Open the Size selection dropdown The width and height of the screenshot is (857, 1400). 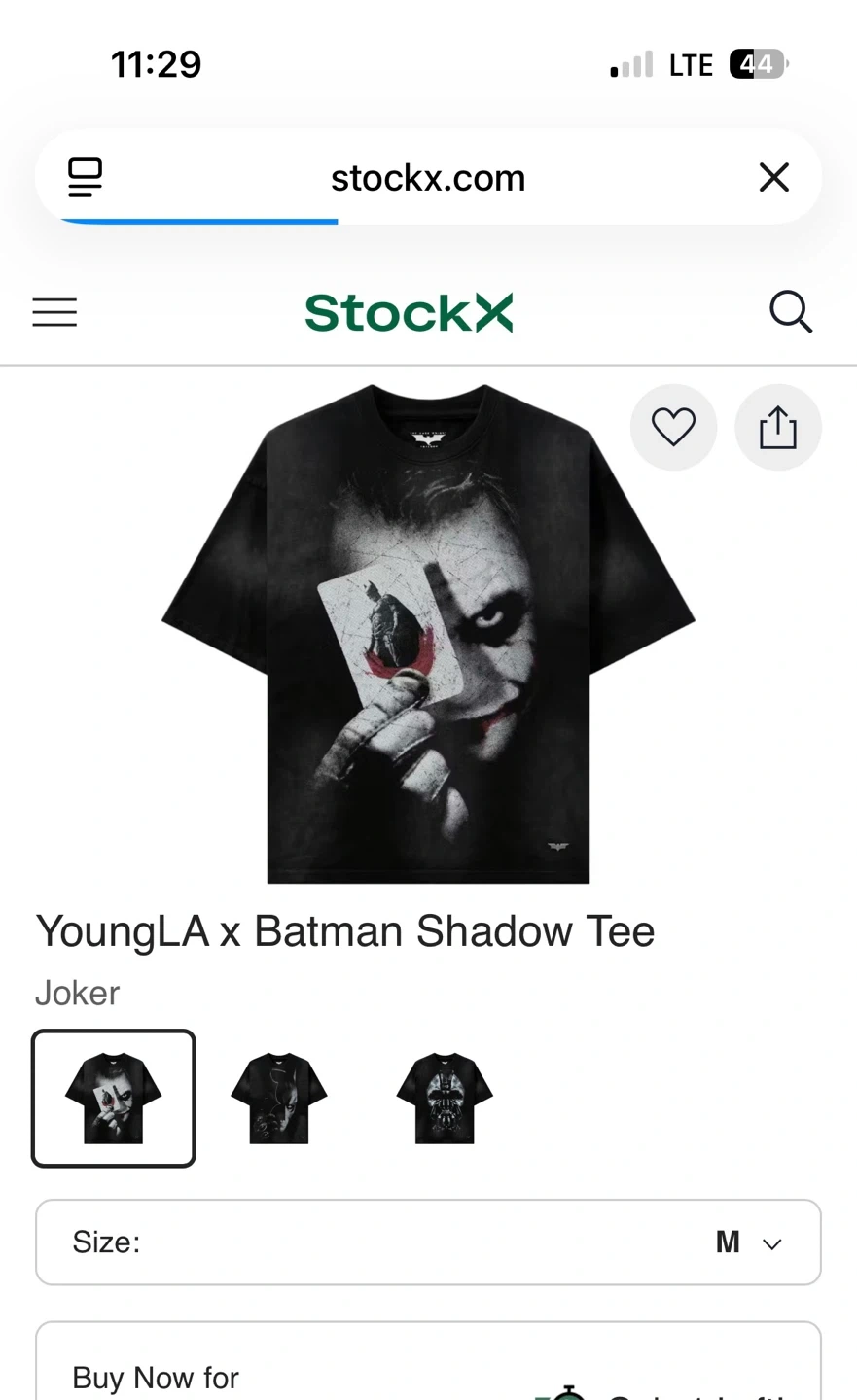(428, 1242)
